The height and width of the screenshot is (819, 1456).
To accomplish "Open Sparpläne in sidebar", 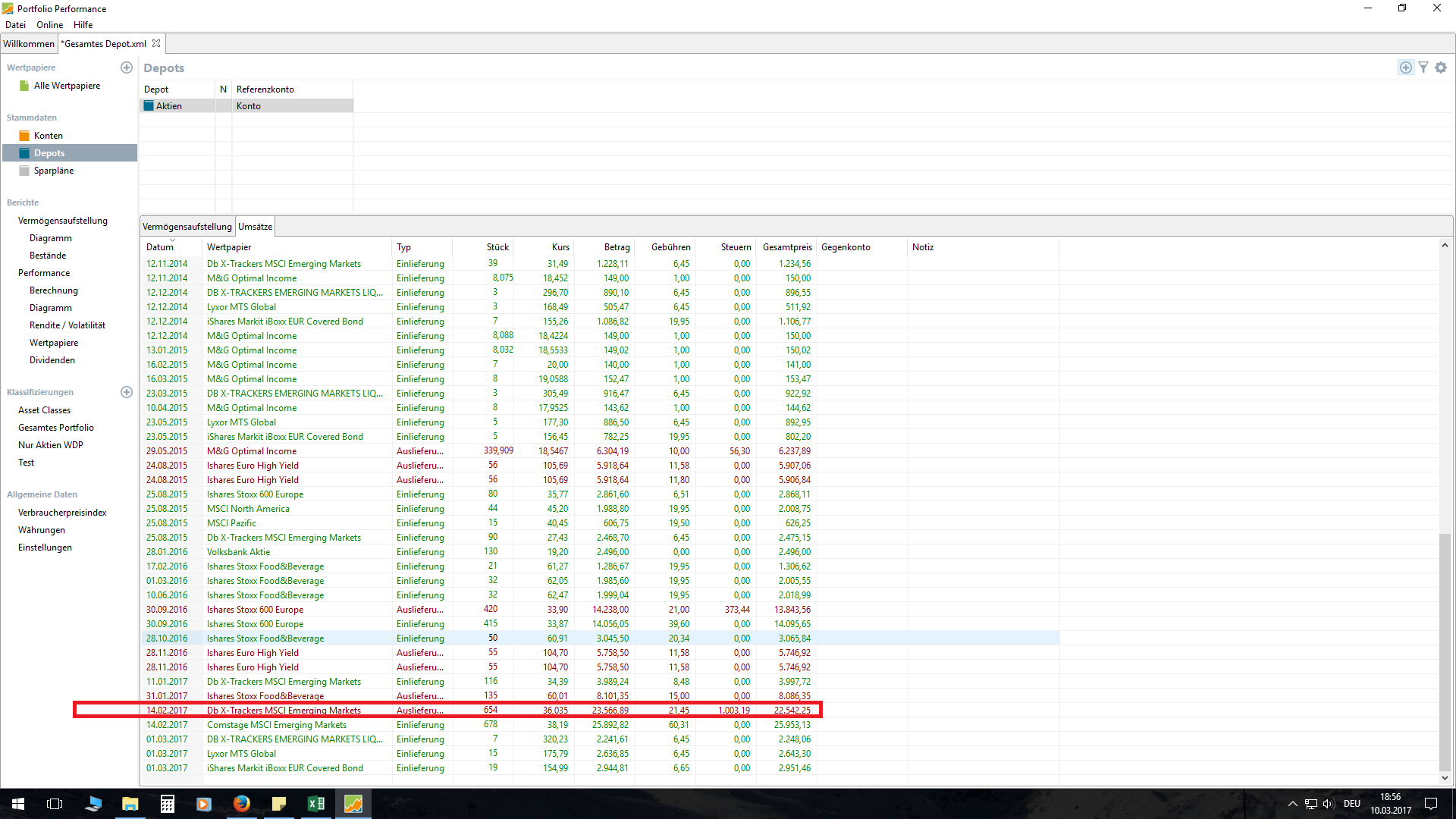I will tap(53, 171).
